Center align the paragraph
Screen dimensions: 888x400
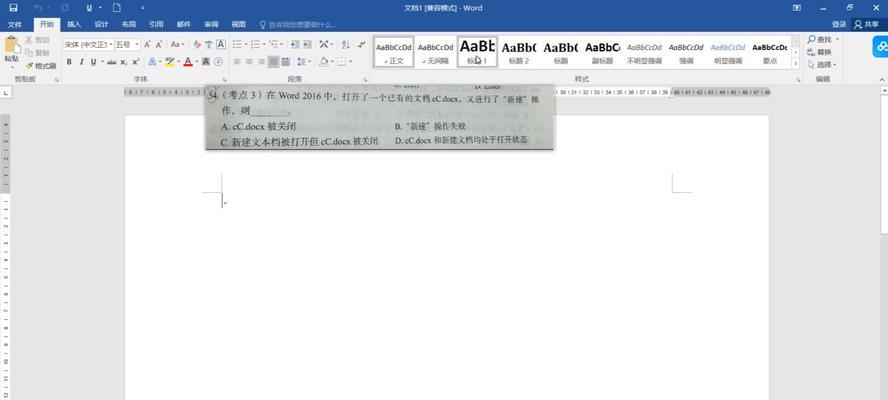[249, 62]
